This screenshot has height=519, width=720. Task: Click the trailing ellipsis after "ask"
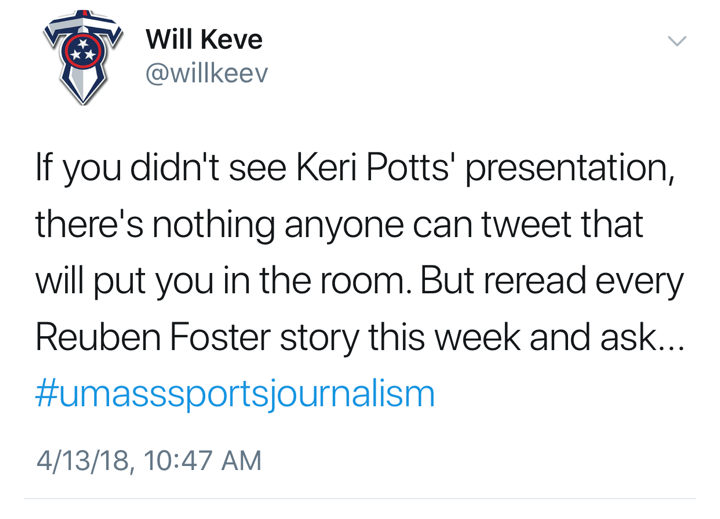(x=669, y=337)
